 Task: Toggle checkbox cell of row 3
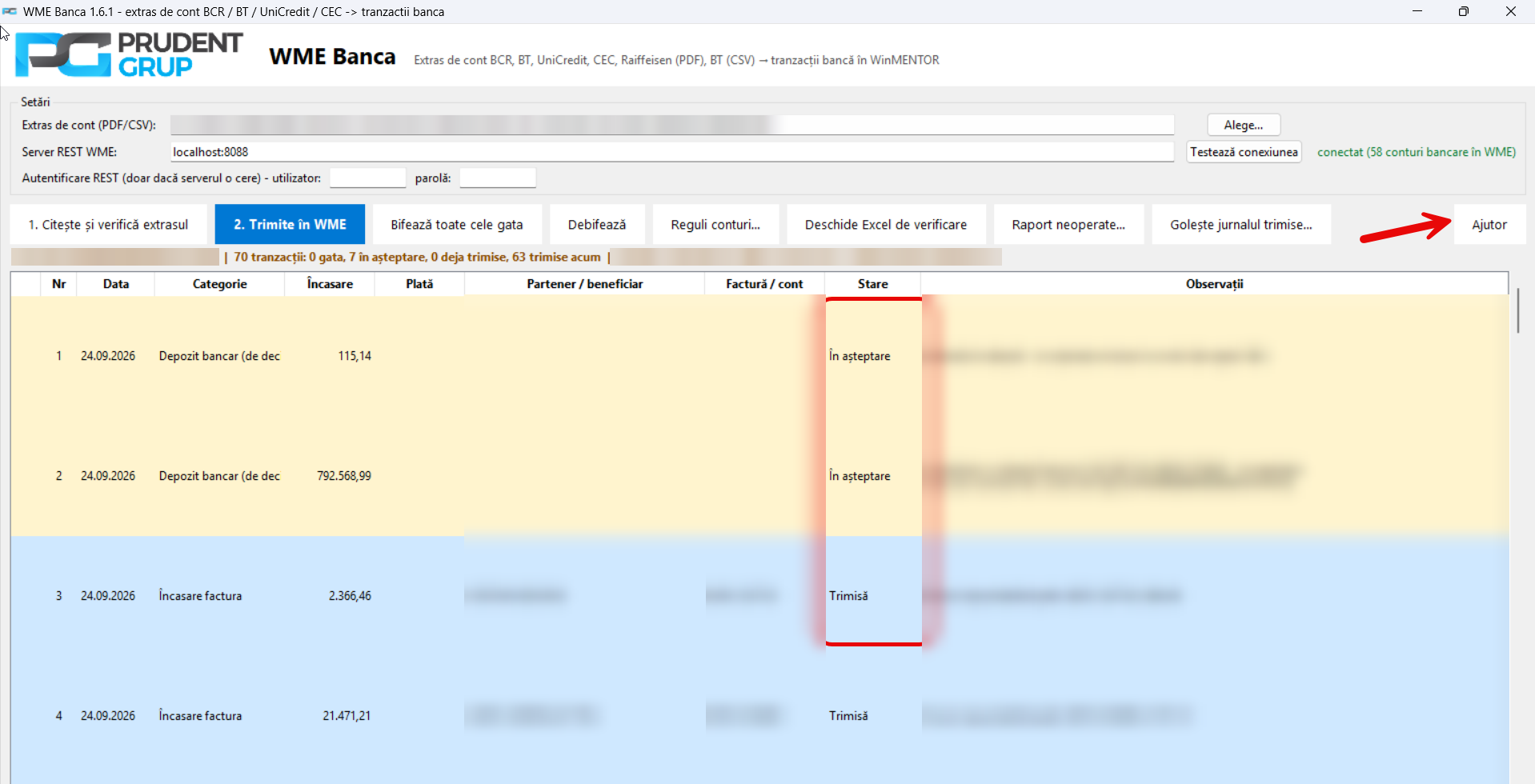coord(26,596)
